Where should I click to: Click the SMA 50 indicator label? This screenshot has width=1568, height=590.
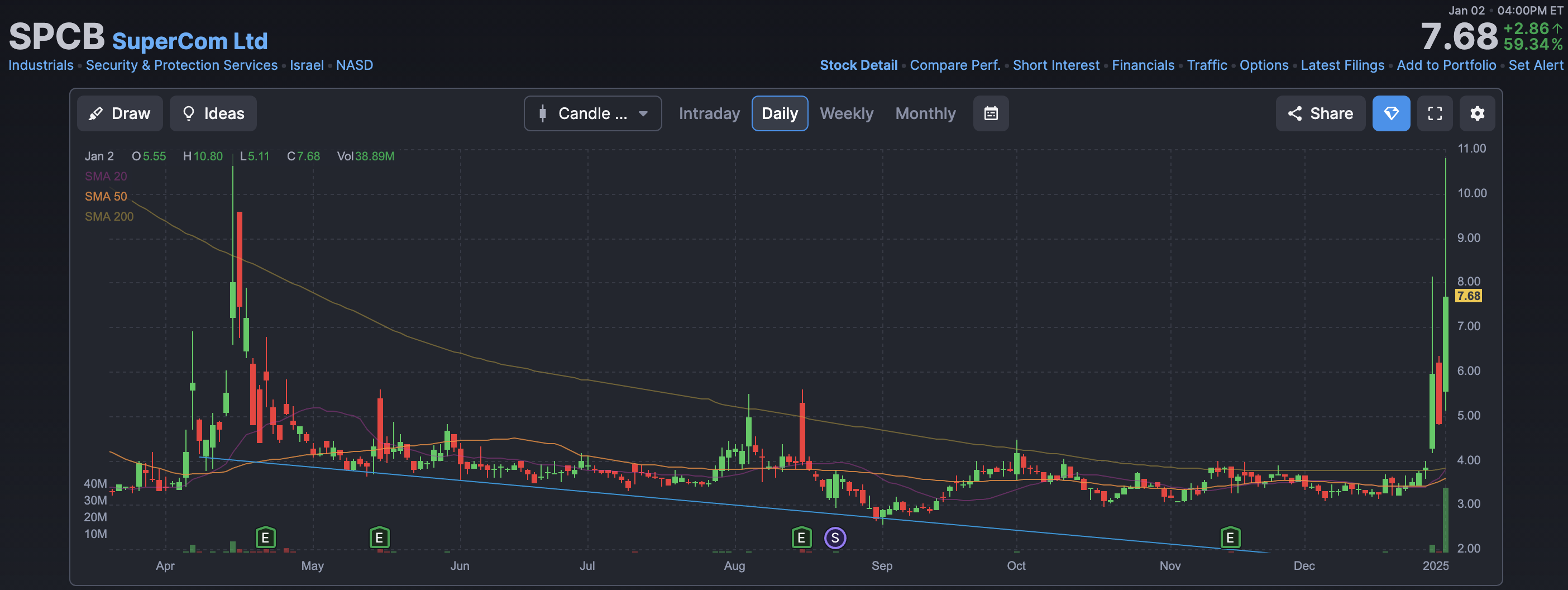[x=106, y=196]
